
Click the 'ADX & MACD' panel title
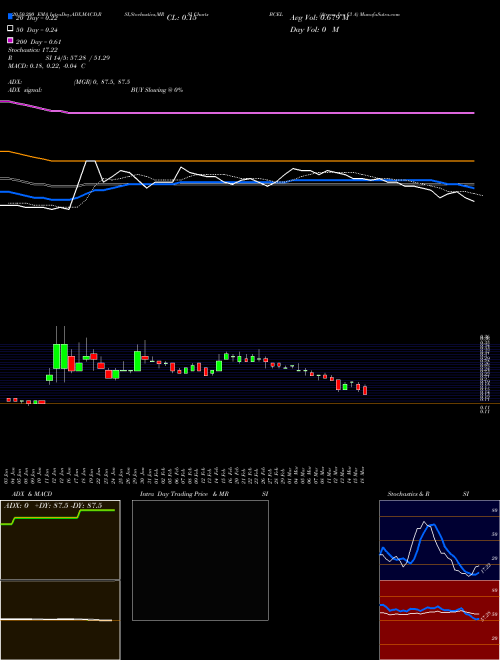pyautogui.click(x=32, y=494)
